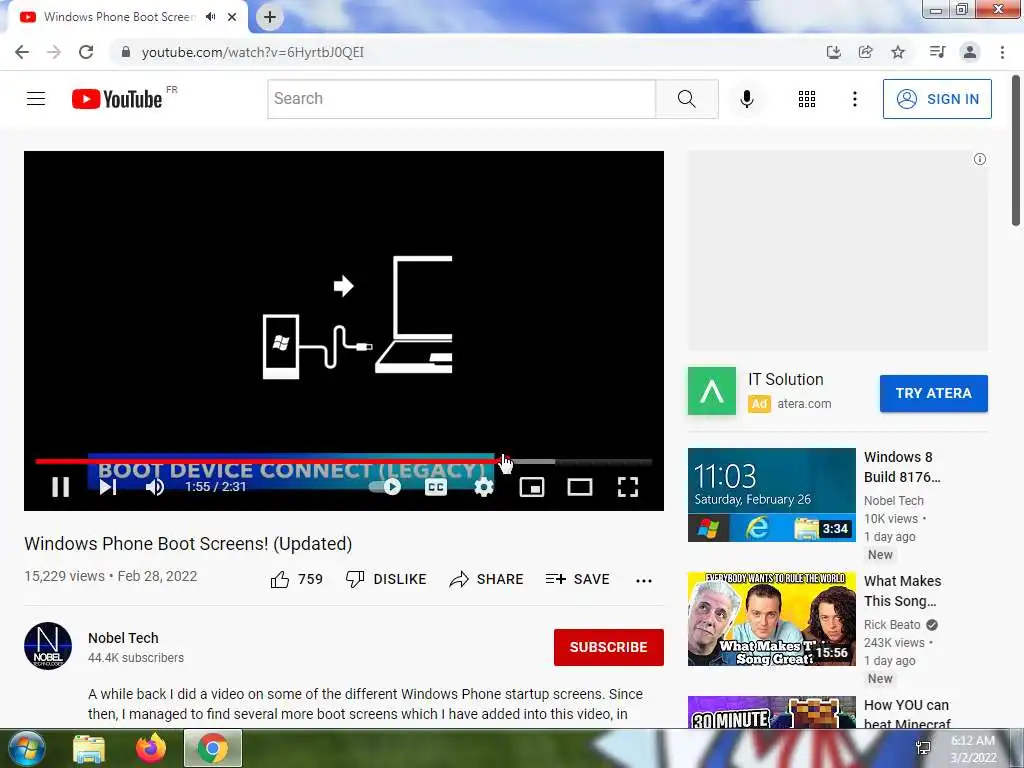Bookmark this page with the star
The height and width of the screenshot is (768, 1024).
click(x=898, y=52)
